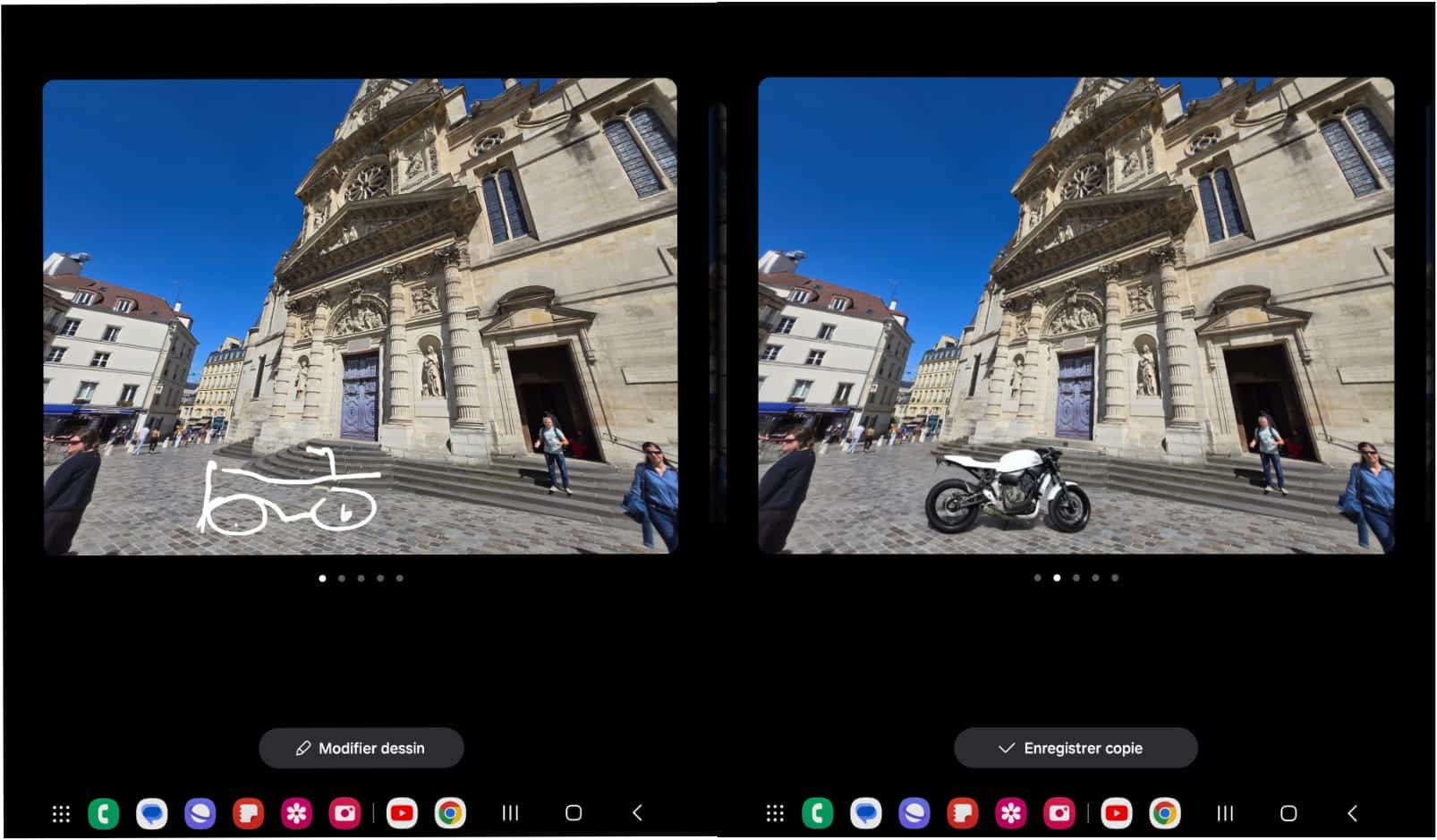Screen dimensions: 1437x840
Task: Tap right photo with generated motorcycle
Action: tap(1076, 316)
